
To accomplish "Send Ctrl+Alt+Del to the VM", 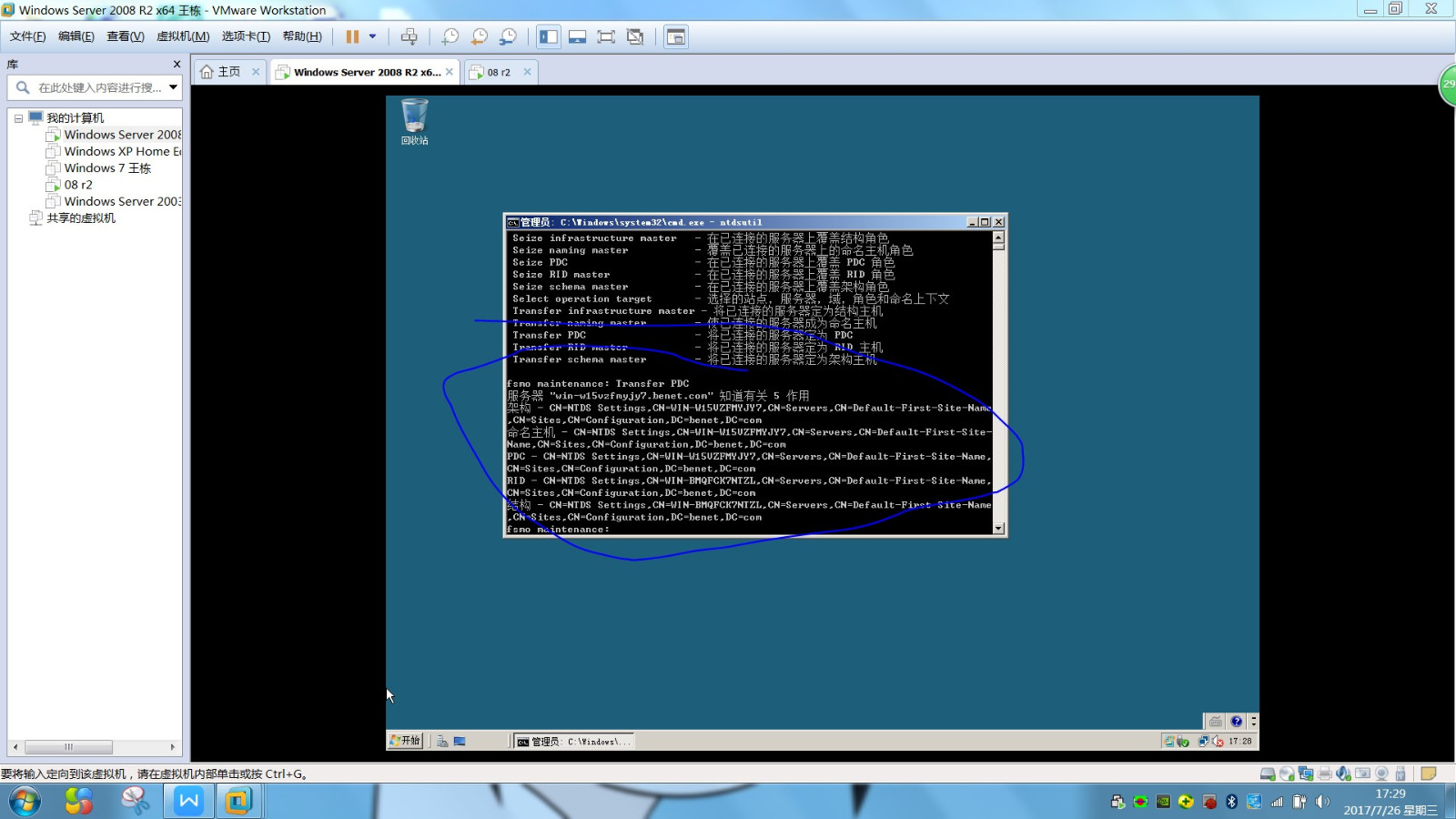I will click(409, 36).
